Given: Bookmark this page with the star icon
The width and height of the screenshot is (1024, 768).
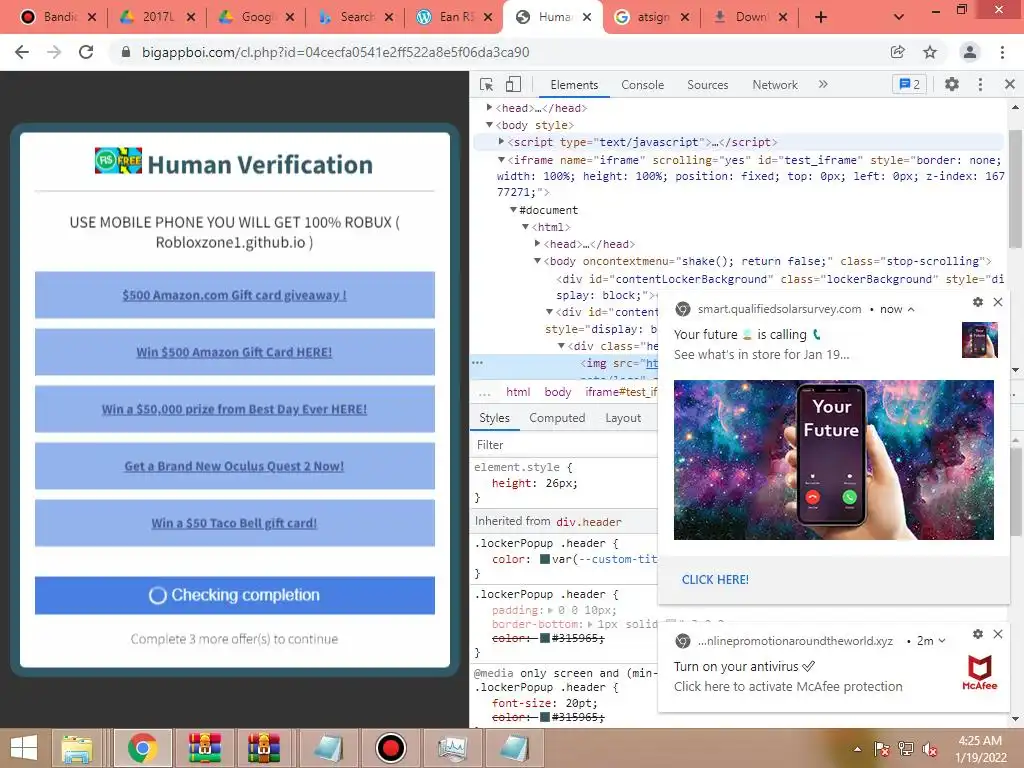Looking at the screenshot, I should pos(930,52).
